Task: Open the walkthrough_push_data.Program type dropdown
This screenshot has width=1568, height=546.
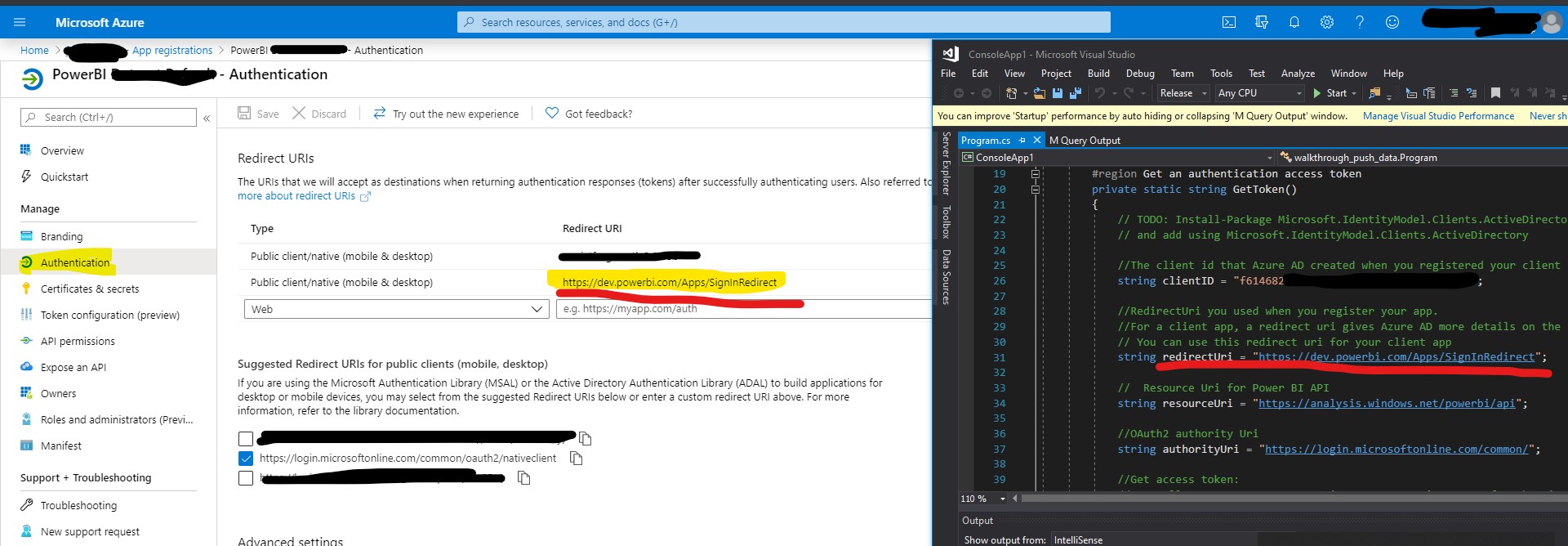Action: coord(1421,158)
